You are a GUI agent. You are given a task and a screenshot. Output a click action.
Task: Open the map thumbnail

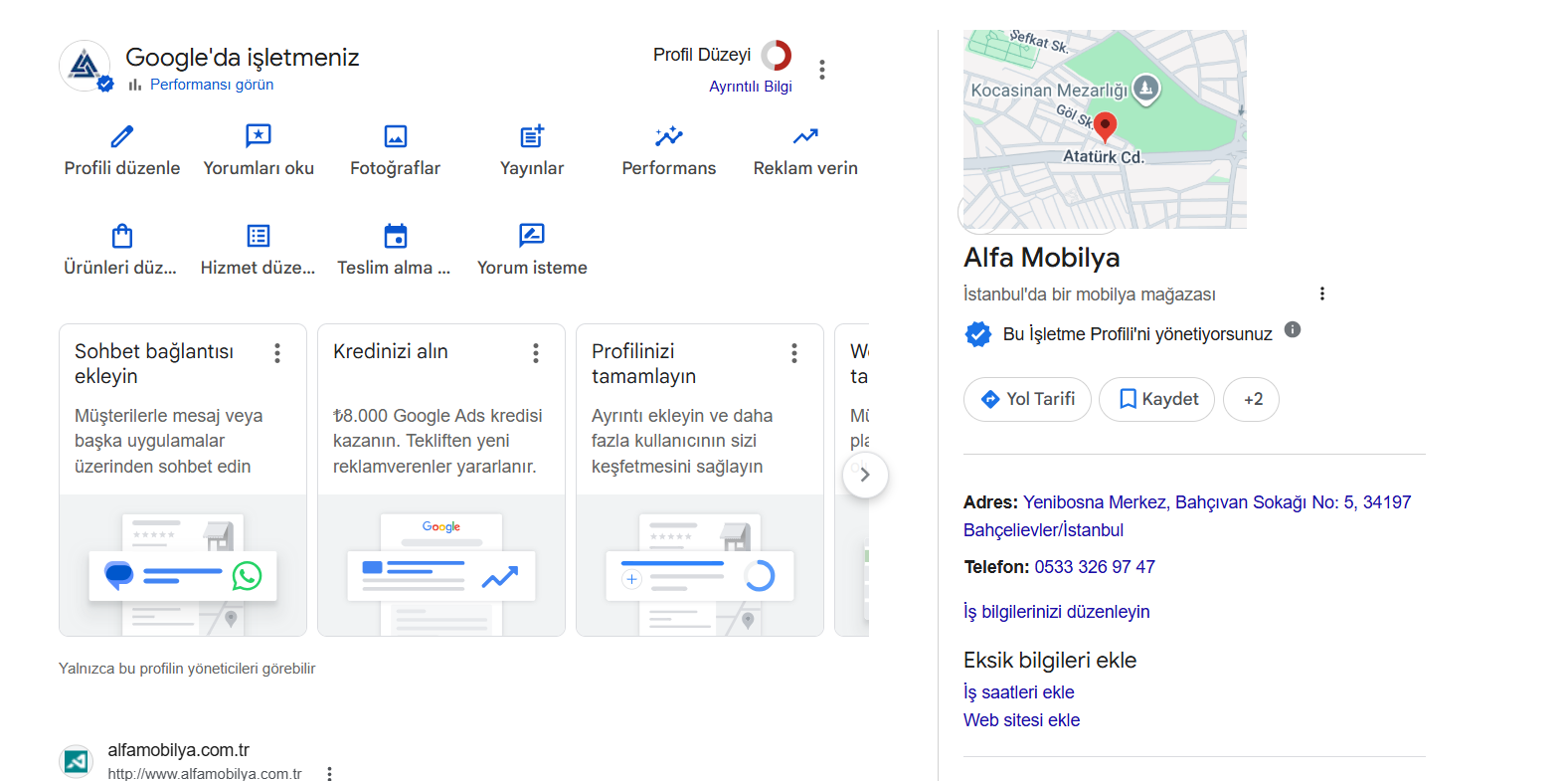coord(1105,129)
